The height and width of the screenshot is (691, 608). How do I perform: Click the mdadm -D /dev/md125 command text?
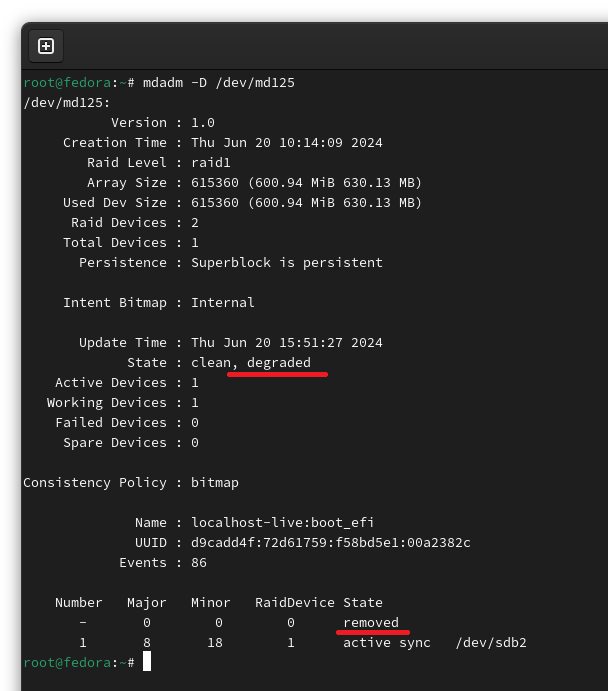point(219,83)
